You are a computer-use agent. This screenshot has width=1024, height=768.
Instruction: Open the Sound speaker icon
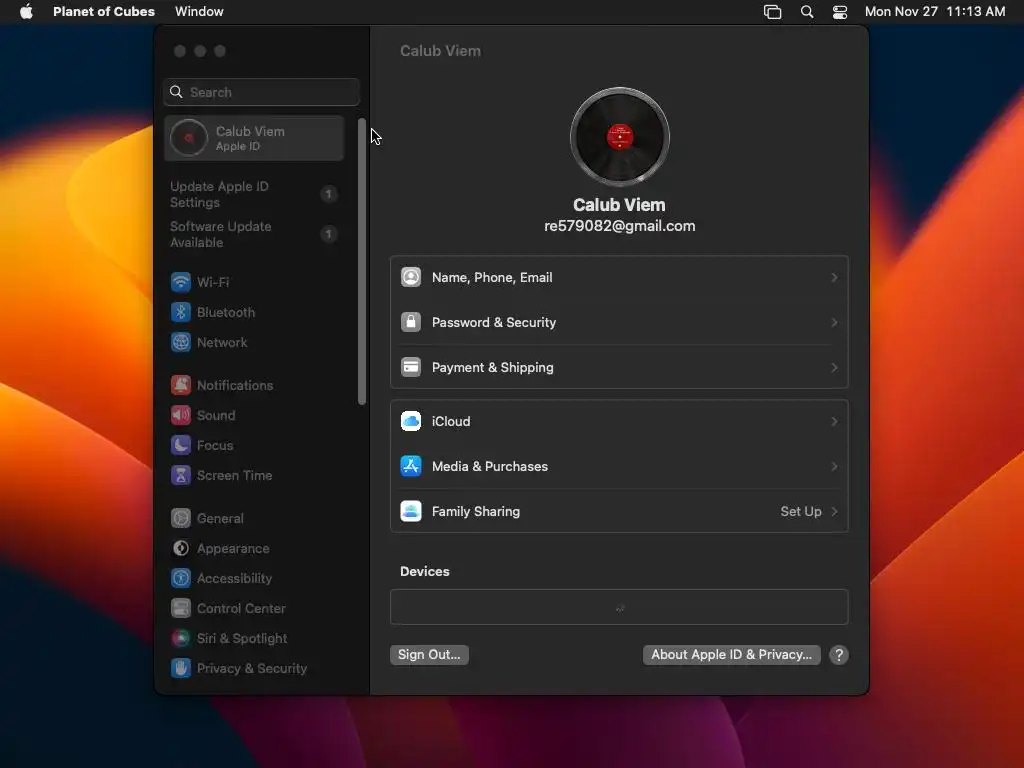(x=181, y=415)
